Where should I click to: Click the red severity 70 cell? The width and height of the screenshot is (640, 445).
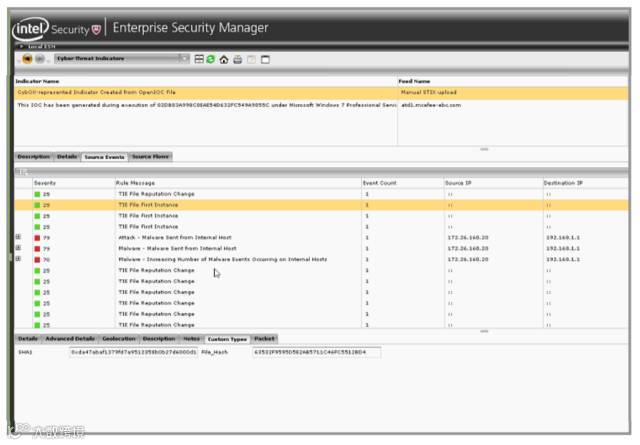[42, 260]
